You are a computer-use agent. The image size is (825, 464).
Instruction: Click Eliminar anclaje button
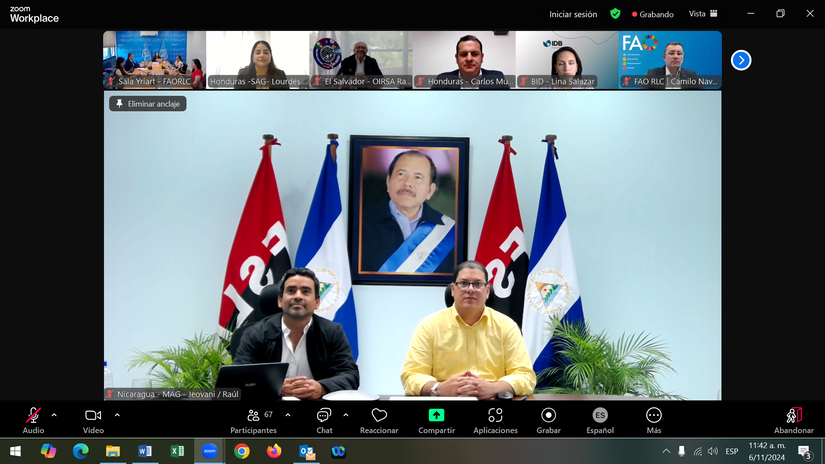coord(148,104)
